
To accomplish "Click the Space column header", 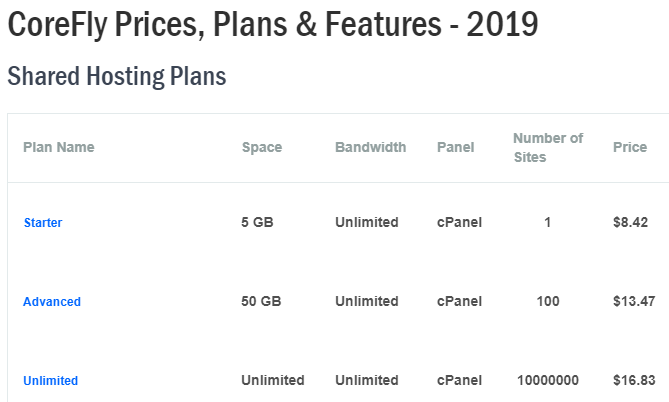I will [x=262, y=147].
